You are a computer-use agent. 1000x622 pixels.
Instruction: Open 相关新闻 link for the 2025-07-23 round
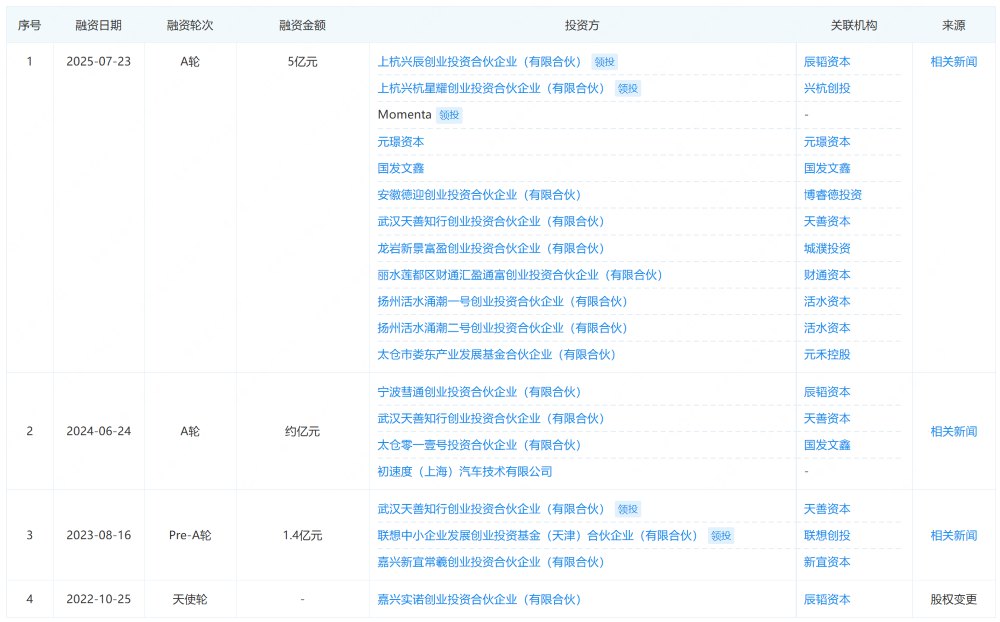[x=952, y=61]
